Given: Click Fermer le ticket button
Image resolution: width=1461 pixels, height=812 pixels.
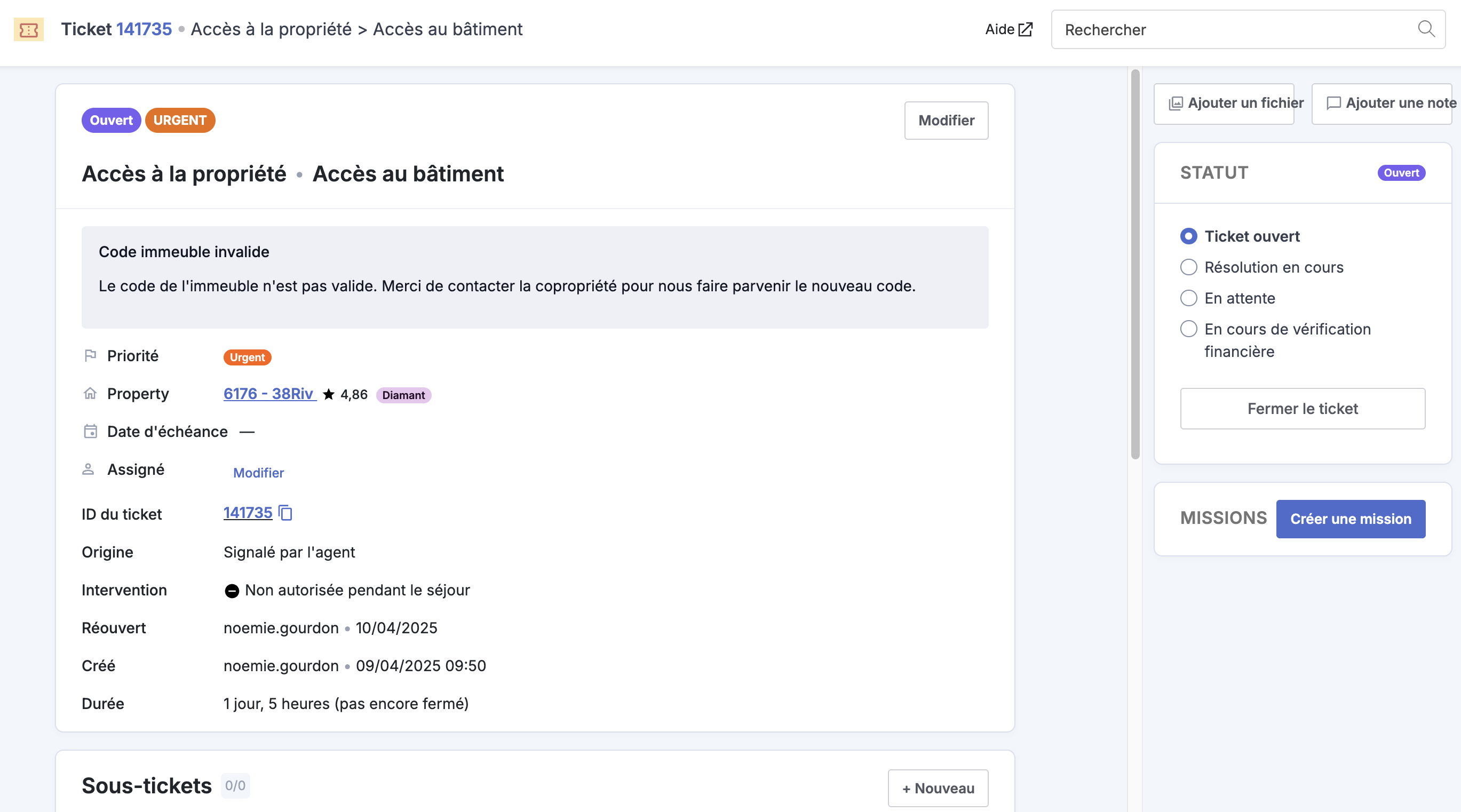Looking at the screenshot, I should pos(1303,408).
